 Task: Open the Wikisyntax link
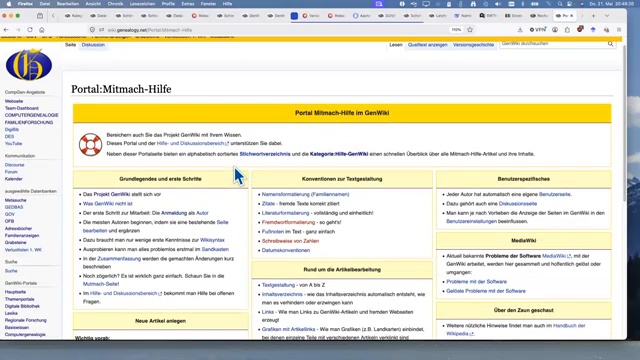(212, 240)
